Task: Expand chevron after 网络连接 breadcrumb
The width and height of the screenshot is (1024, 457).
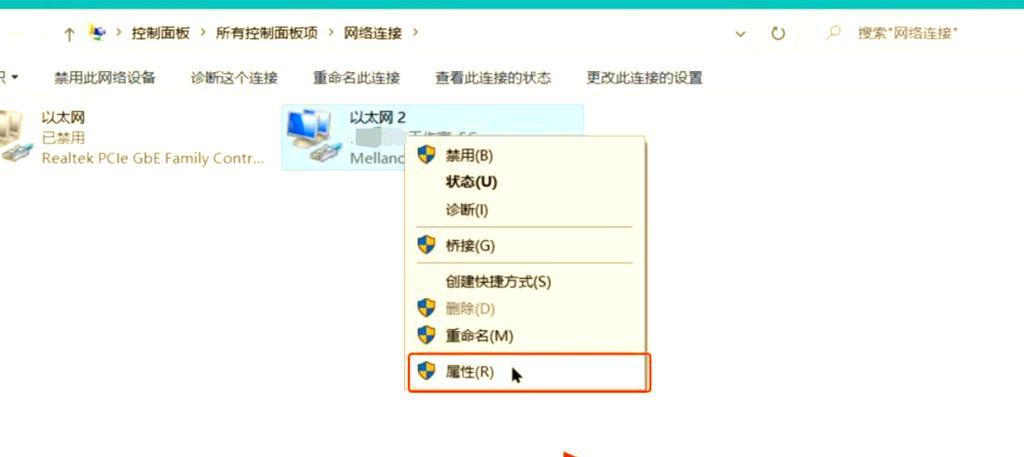Action: click(415, 33)
